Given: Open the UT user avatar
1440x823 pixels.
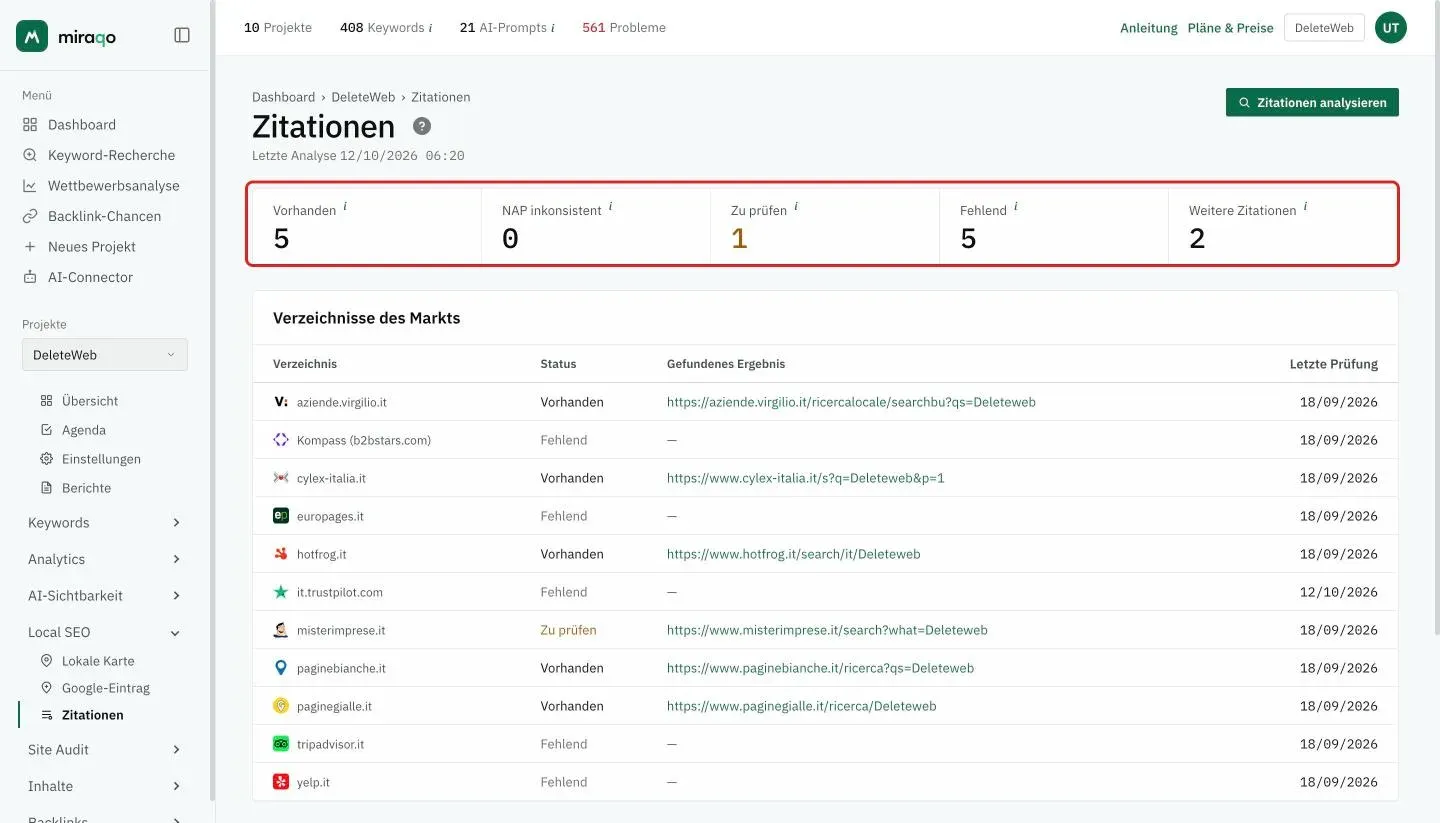Looking at the screenshot, I should pyautogui.click(x=1390, y=28).
